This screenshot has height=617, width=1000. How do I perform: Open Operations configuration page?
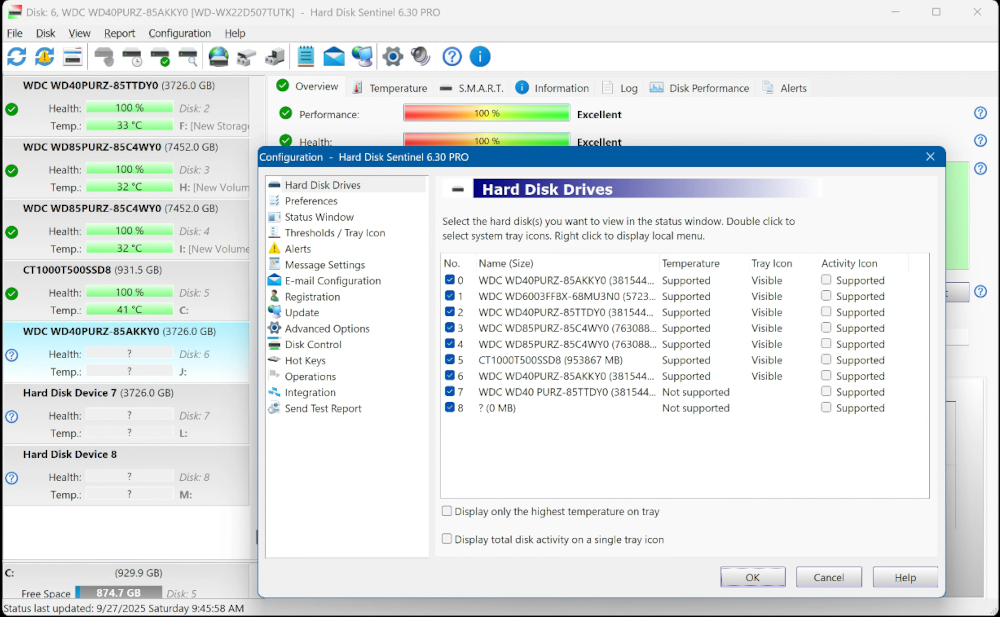[310, 376]
